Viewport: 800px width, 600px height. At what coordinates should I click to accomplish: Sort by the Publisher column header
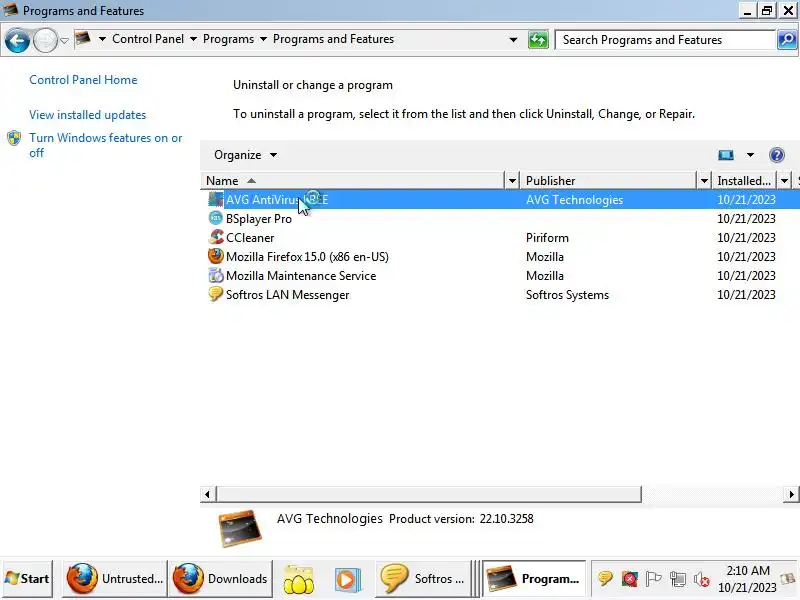coord(609,181)
